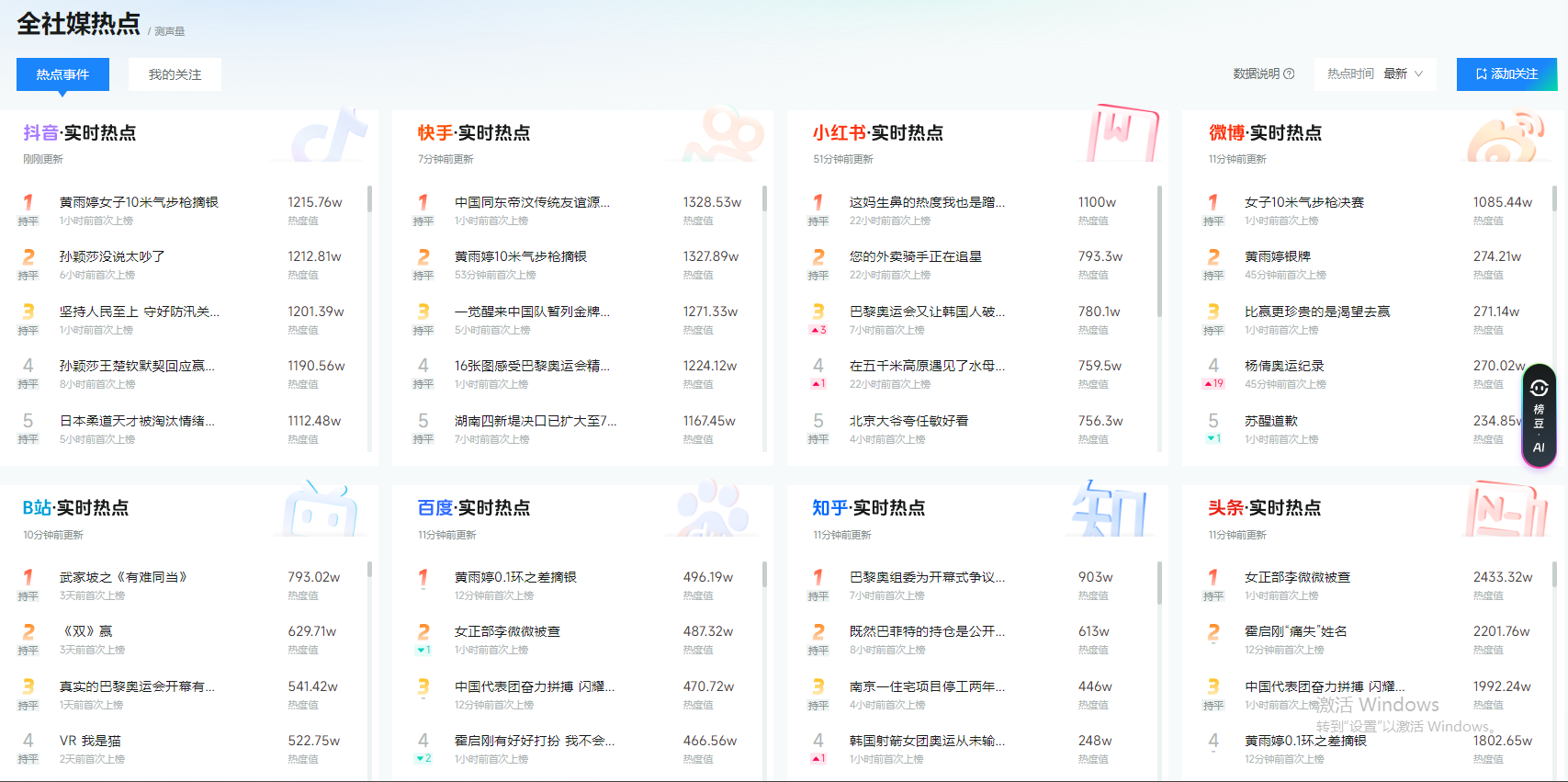Open the 榜豆 AI assistant floating icon

point(1539,416)
